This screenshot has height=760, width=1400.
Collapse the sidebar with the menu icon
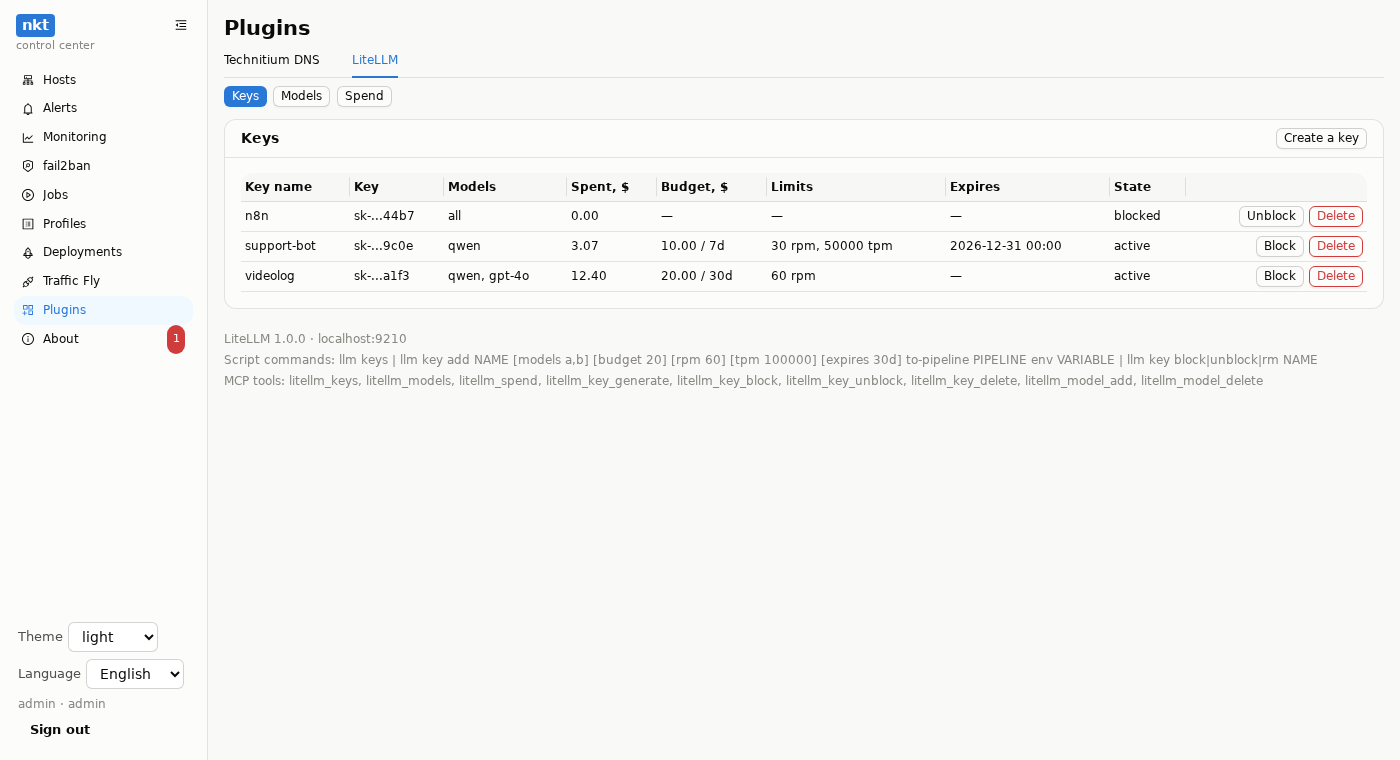point(181,25)
